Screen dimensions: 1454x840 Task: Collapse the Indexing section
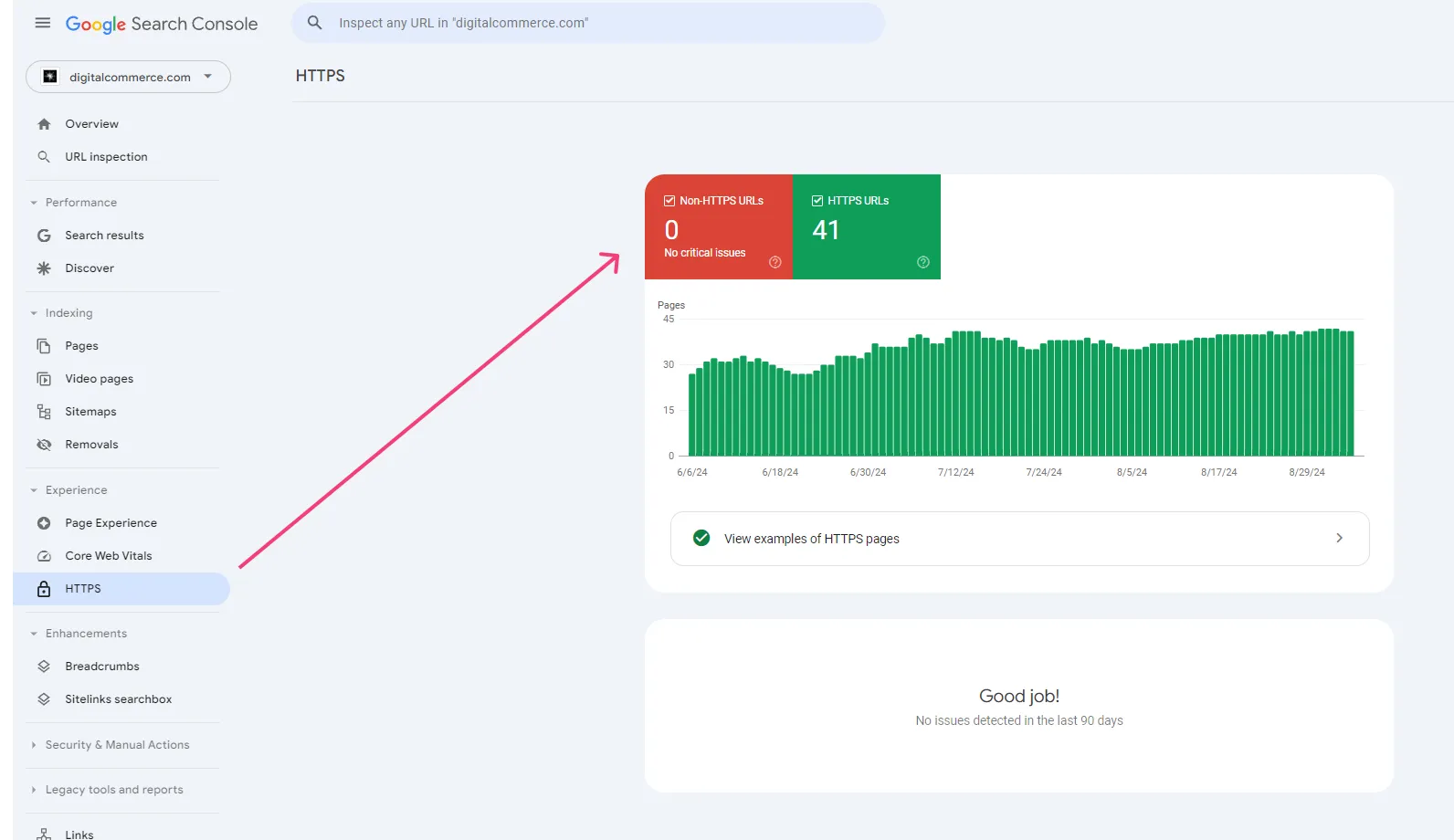click(34, 313)
